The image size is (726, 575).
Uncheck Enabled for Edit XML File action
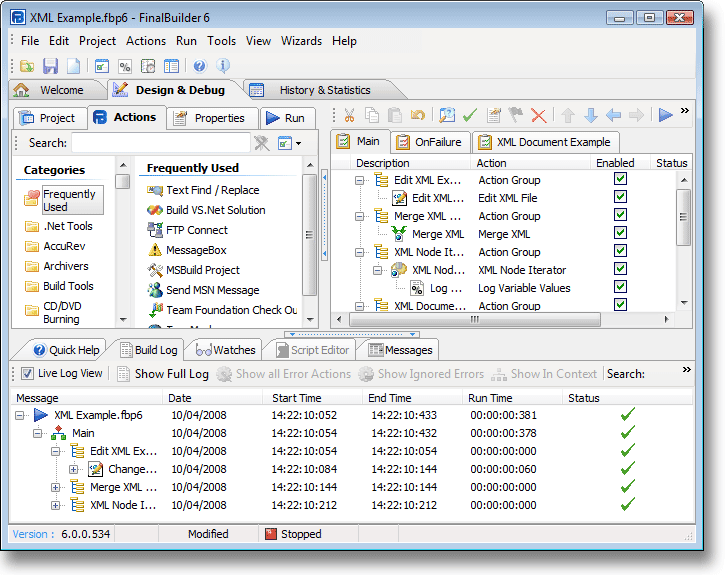(x=620, y=197)
